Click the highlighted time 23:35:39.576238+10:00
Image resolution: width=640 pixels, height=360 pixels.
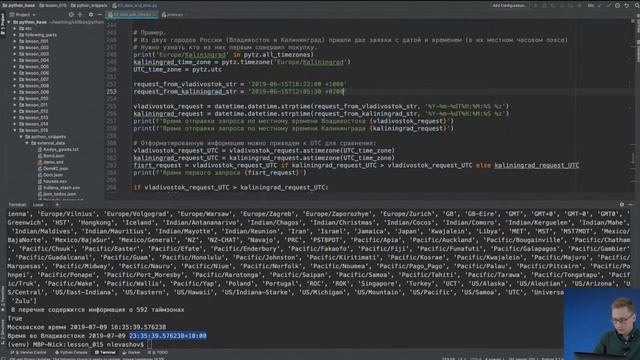[168, 336]
